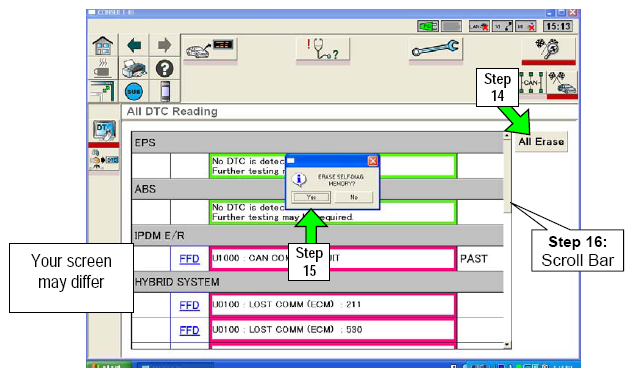
Task: Click the blank gray status indicator
Action: click(451, 27)
